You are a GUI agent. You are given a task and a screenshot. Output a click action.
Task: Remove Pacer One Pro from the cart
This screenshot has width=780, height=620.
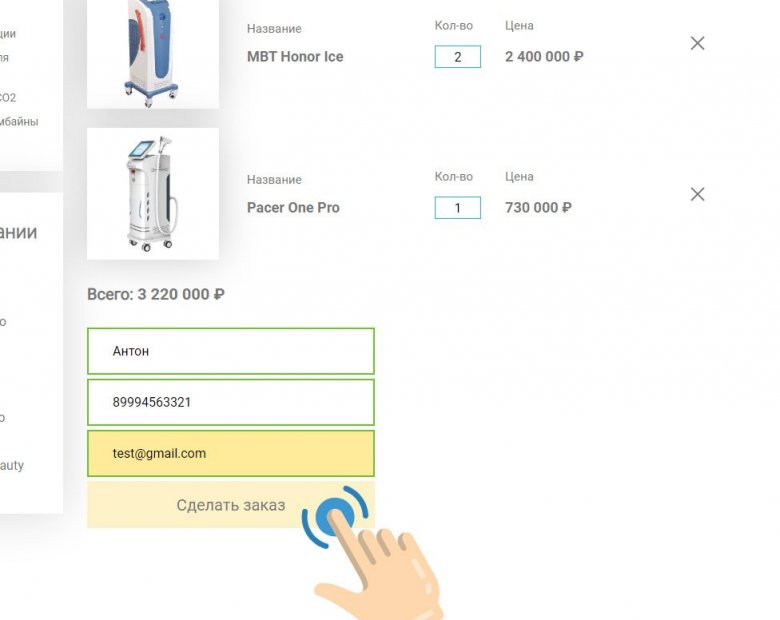697,194
